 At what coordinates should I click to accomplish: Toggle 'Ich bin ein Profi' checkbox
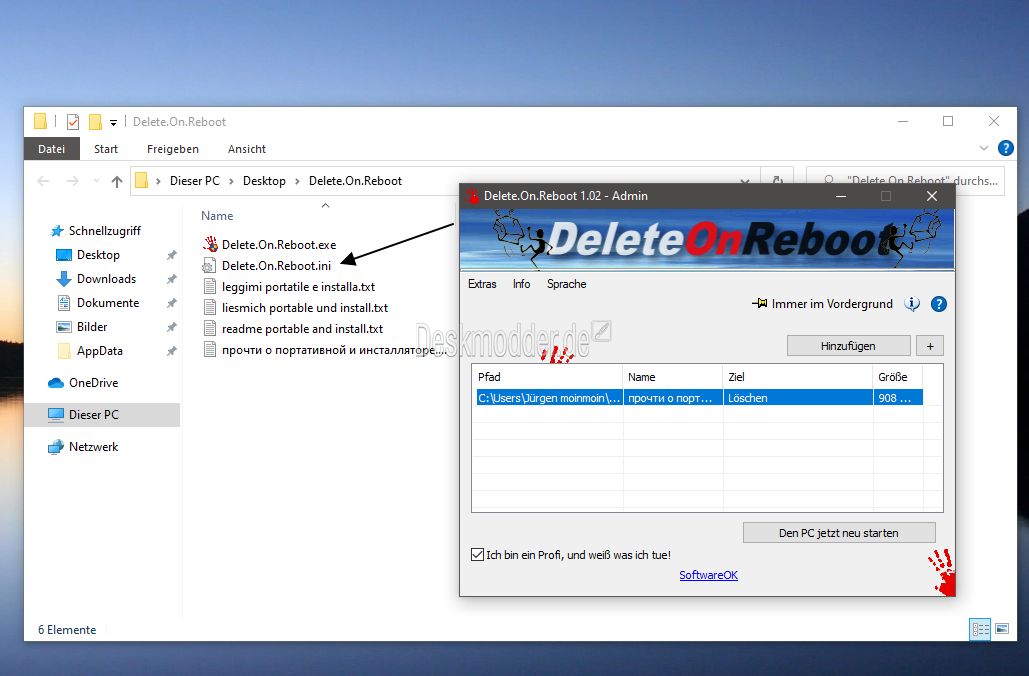point(478,555)
